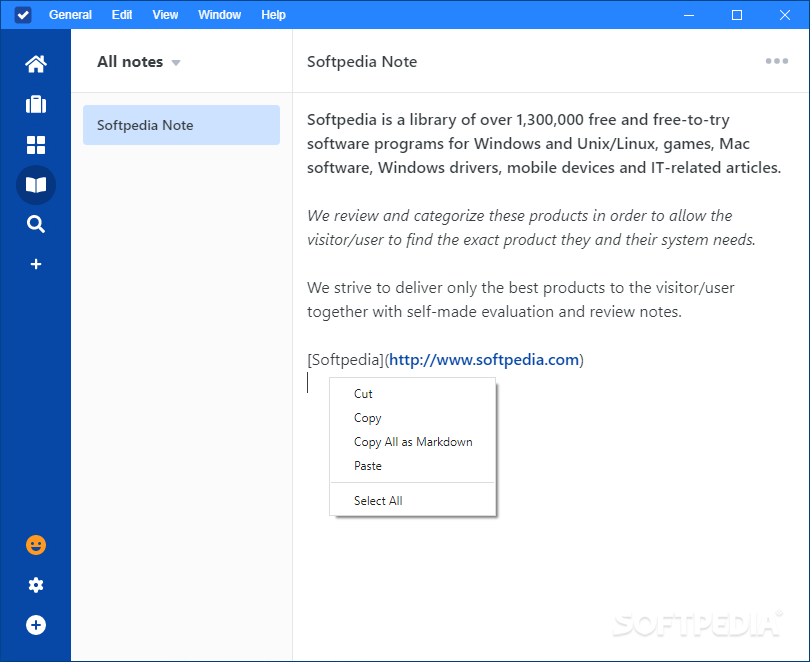Click the bold paragraph about 1,300,000 programs
Image resolution: width=810 pixels, height=662 pixels.
click(544, 144)
